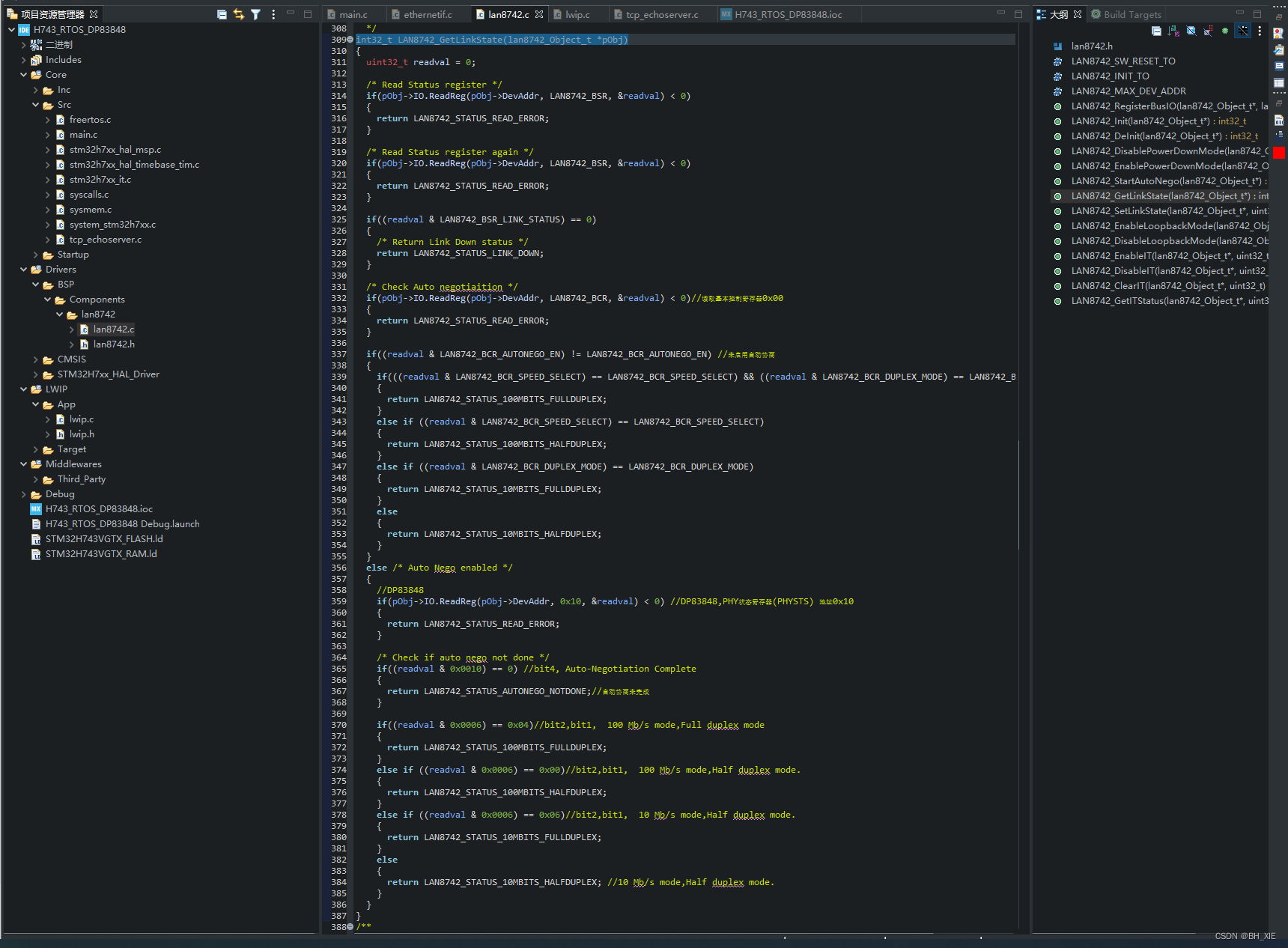1288x948 pixels.
Task: Click the red square icon in right sidebar
Action: point(1279,153)
